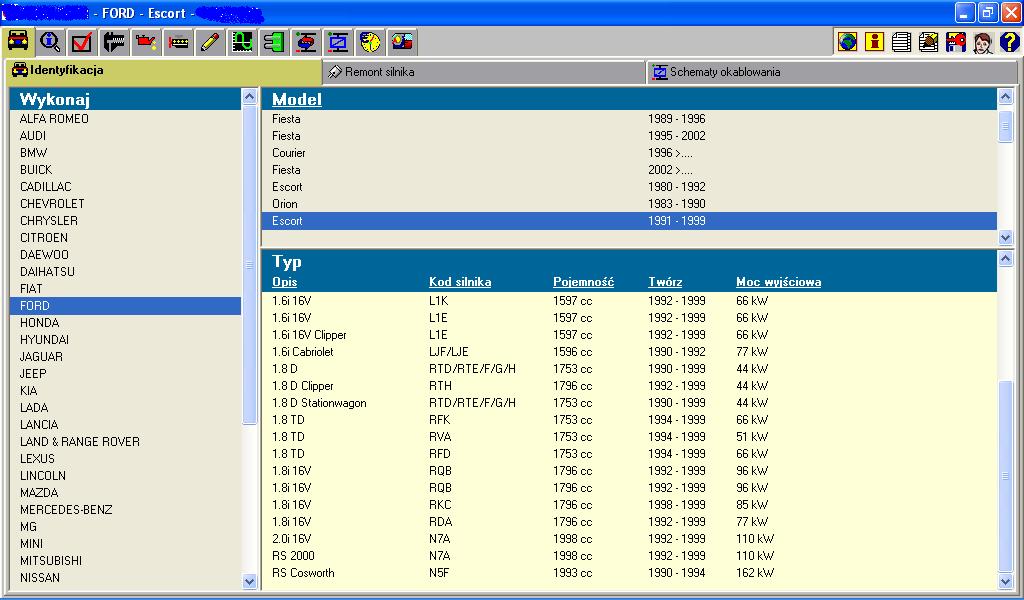Click the Model list scroll-up arrow
1024x600 pixels.
[1006, 97]
